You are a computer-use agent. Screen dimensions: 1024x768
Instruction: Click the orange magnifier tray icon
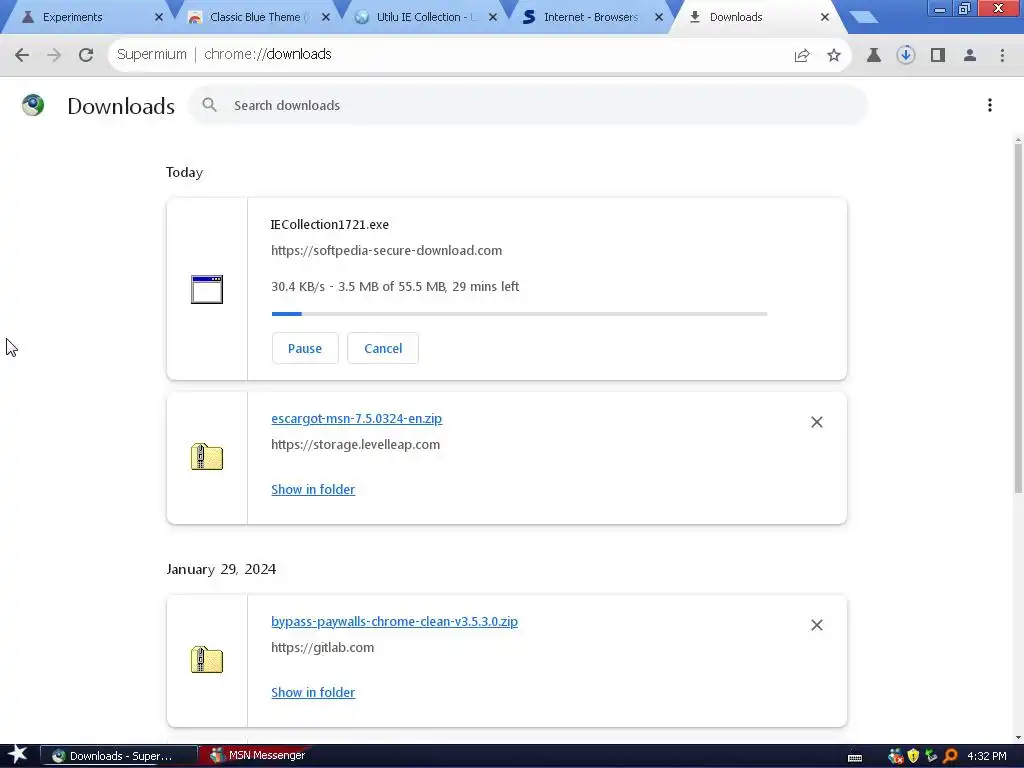pyautogui.click(x=950, y=756)
